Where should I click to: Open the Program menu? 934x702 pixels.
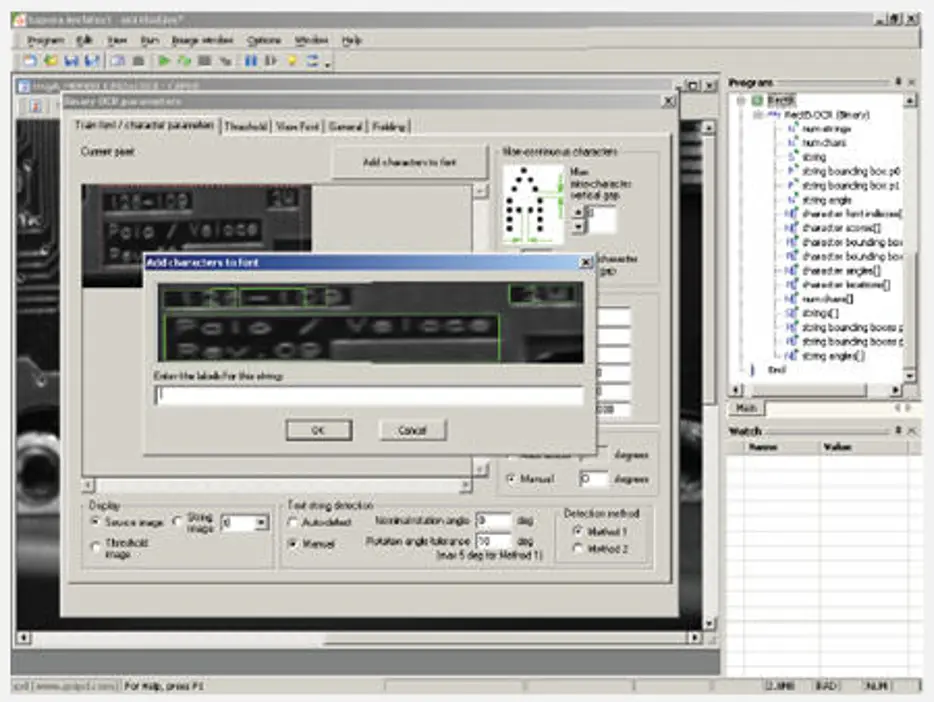coord(45,40)
